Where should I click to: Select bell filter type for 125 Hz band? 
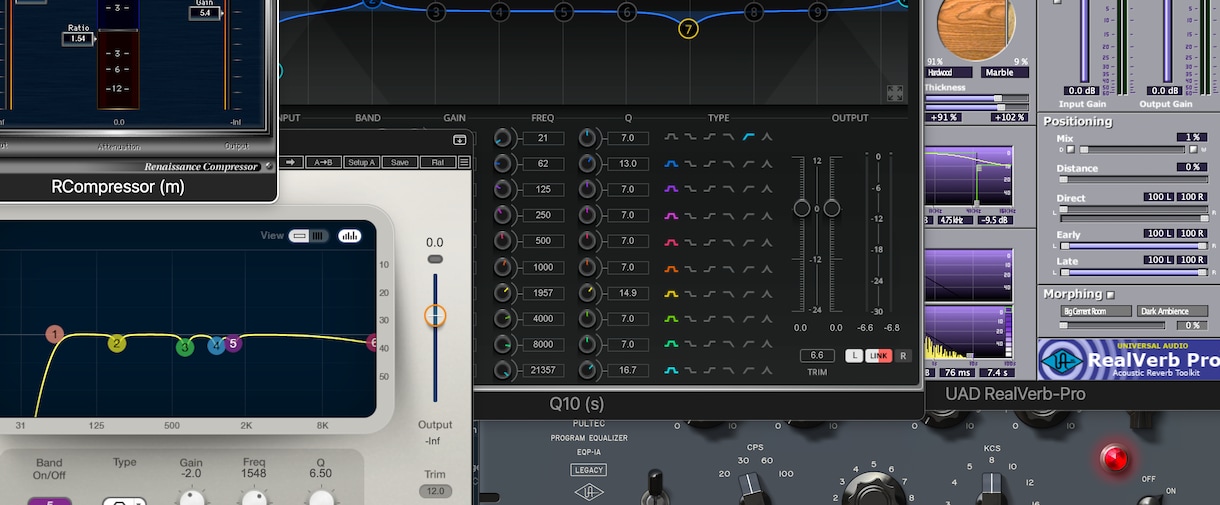point(672,189)
